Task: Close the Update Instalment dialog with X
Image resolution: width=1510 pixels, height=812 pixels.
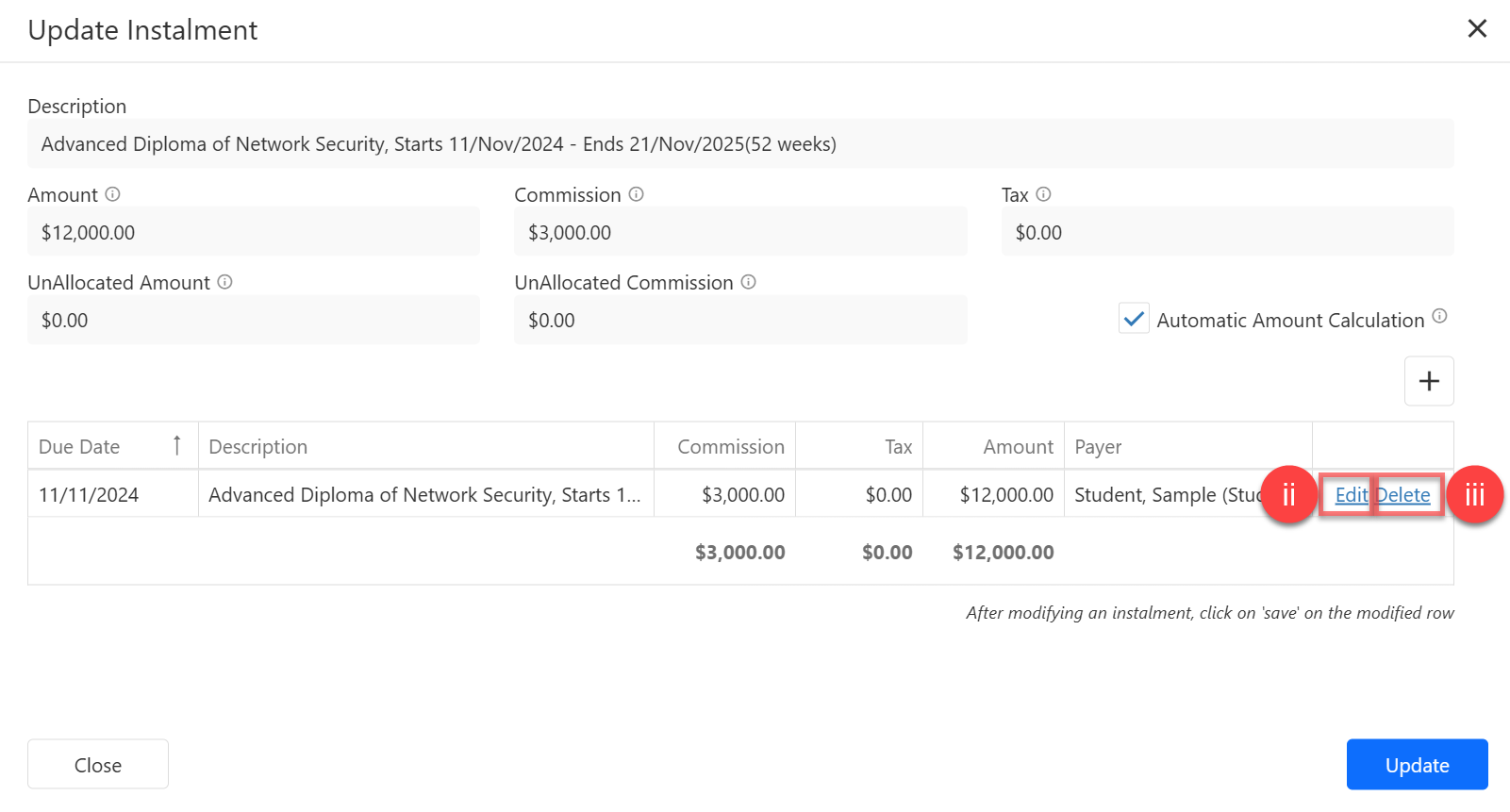Action: (1477, 29)
